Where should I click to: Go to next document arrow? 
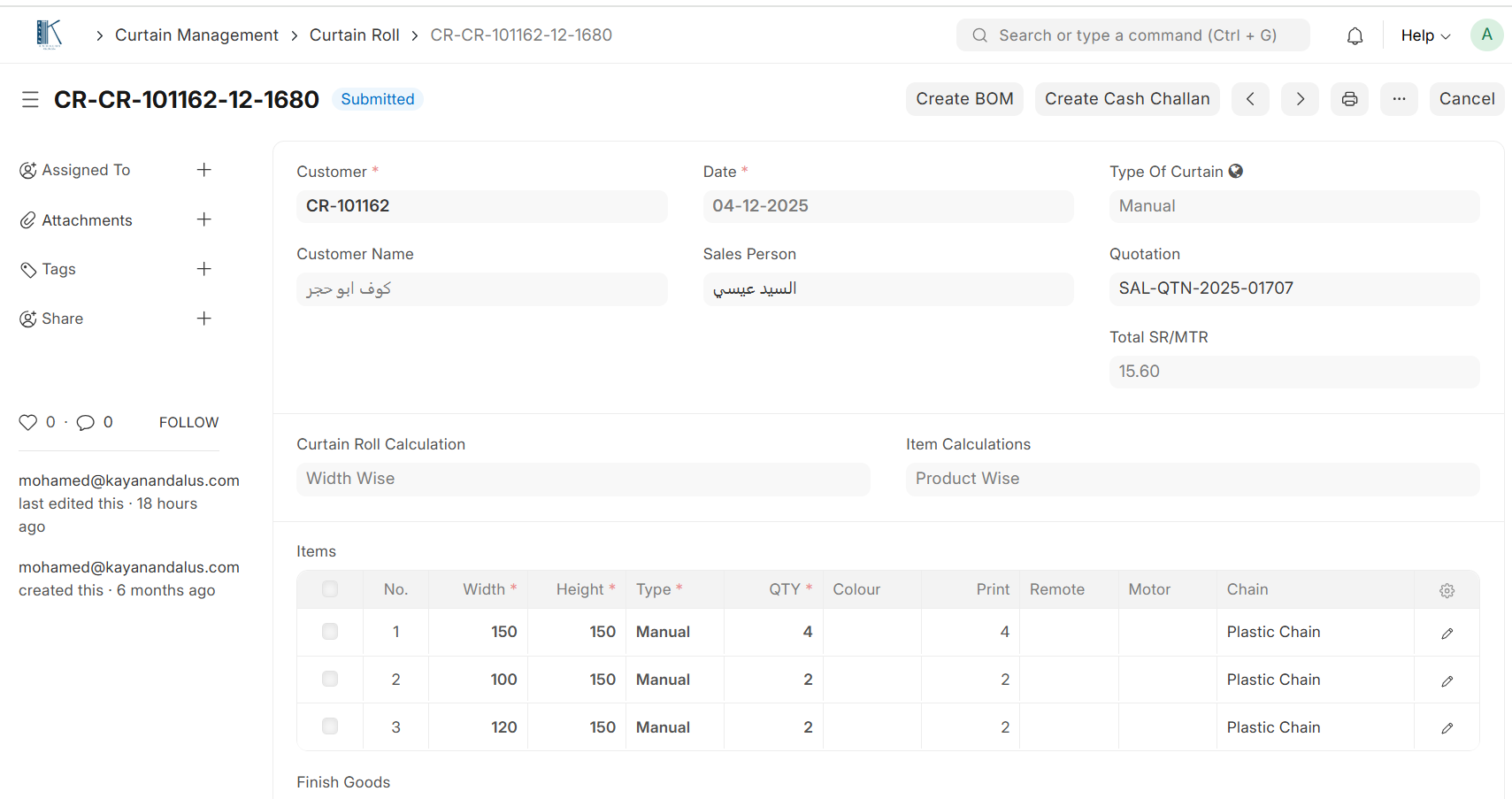click(1300, 99)
